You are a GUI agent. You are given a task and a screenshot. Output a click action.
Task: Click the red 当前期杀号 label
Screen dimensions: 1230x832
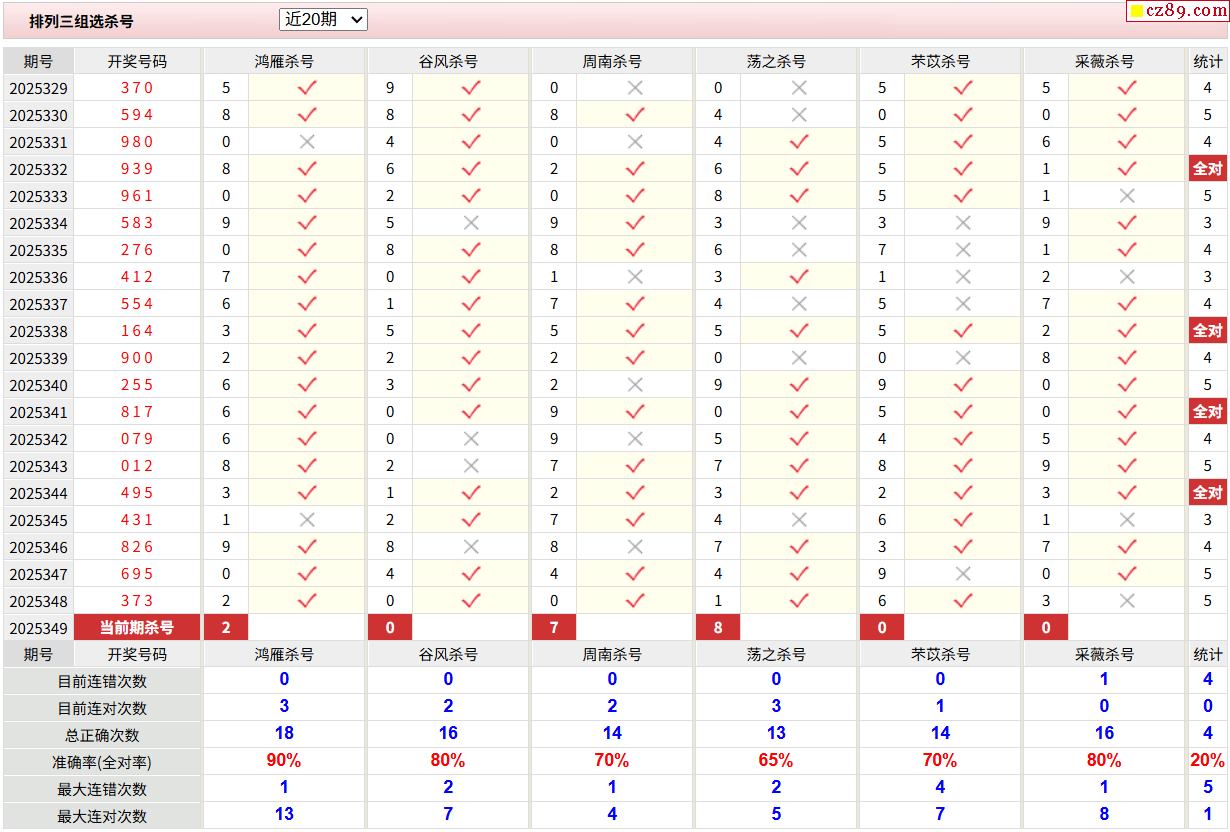pos(137,628)
